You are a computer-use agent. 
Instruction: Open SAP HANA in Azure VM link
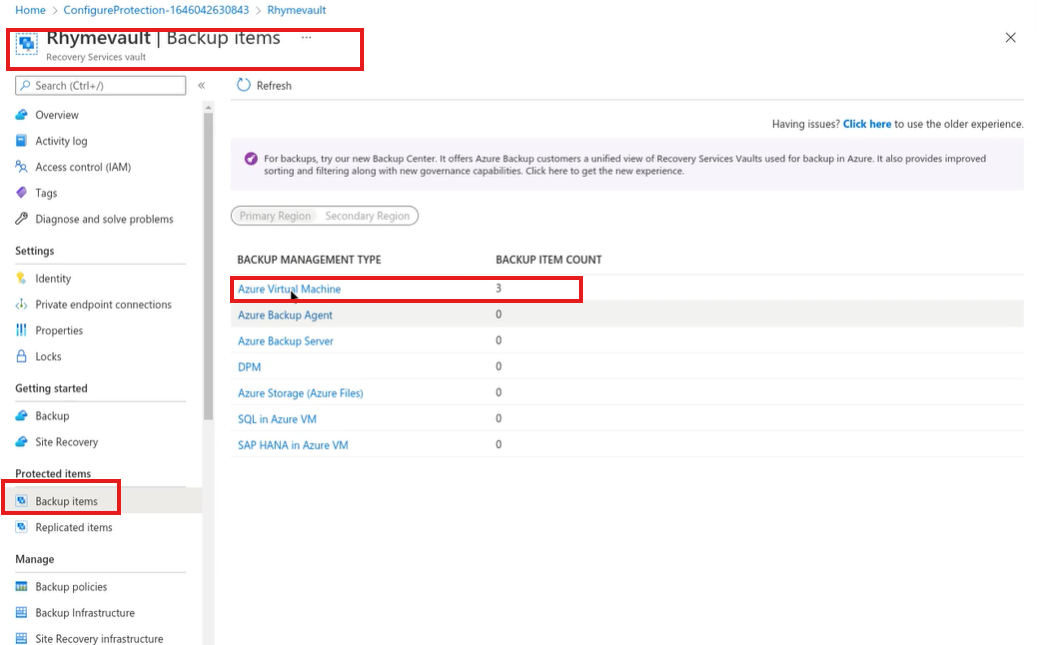[293, 445]
